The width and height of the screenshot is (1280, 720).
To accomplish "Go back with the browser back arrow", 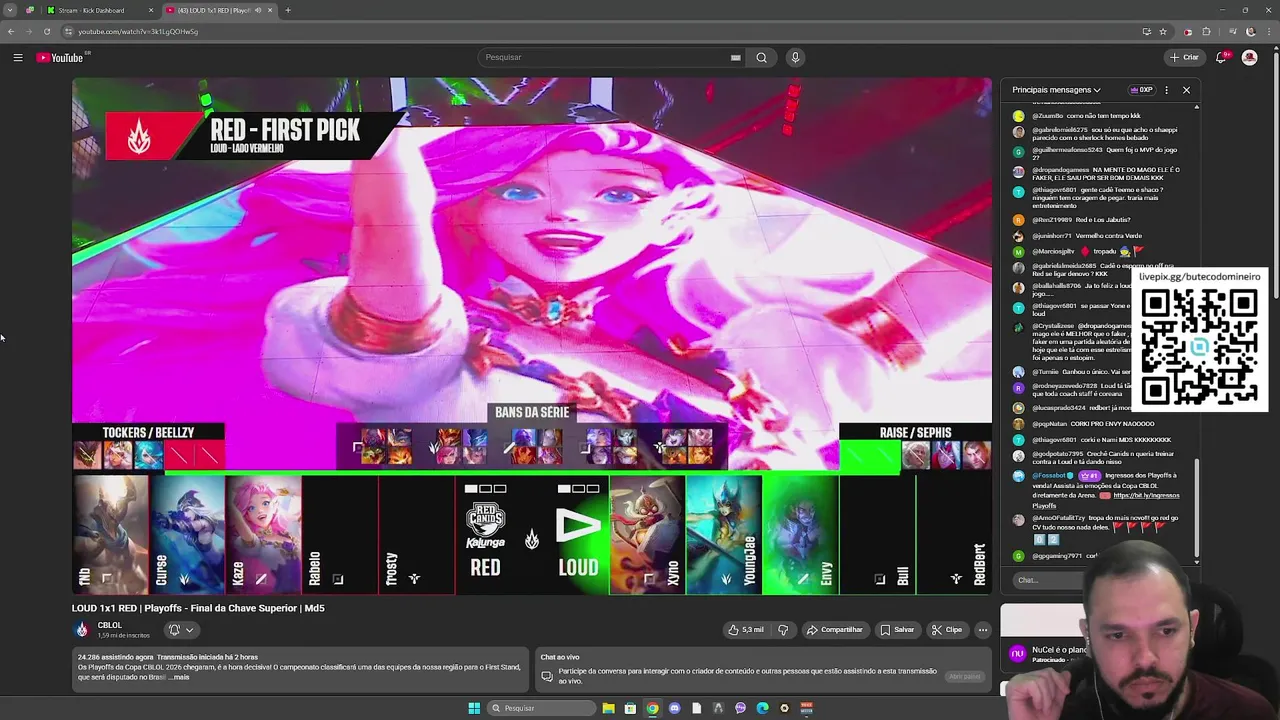I will [11, 31].
